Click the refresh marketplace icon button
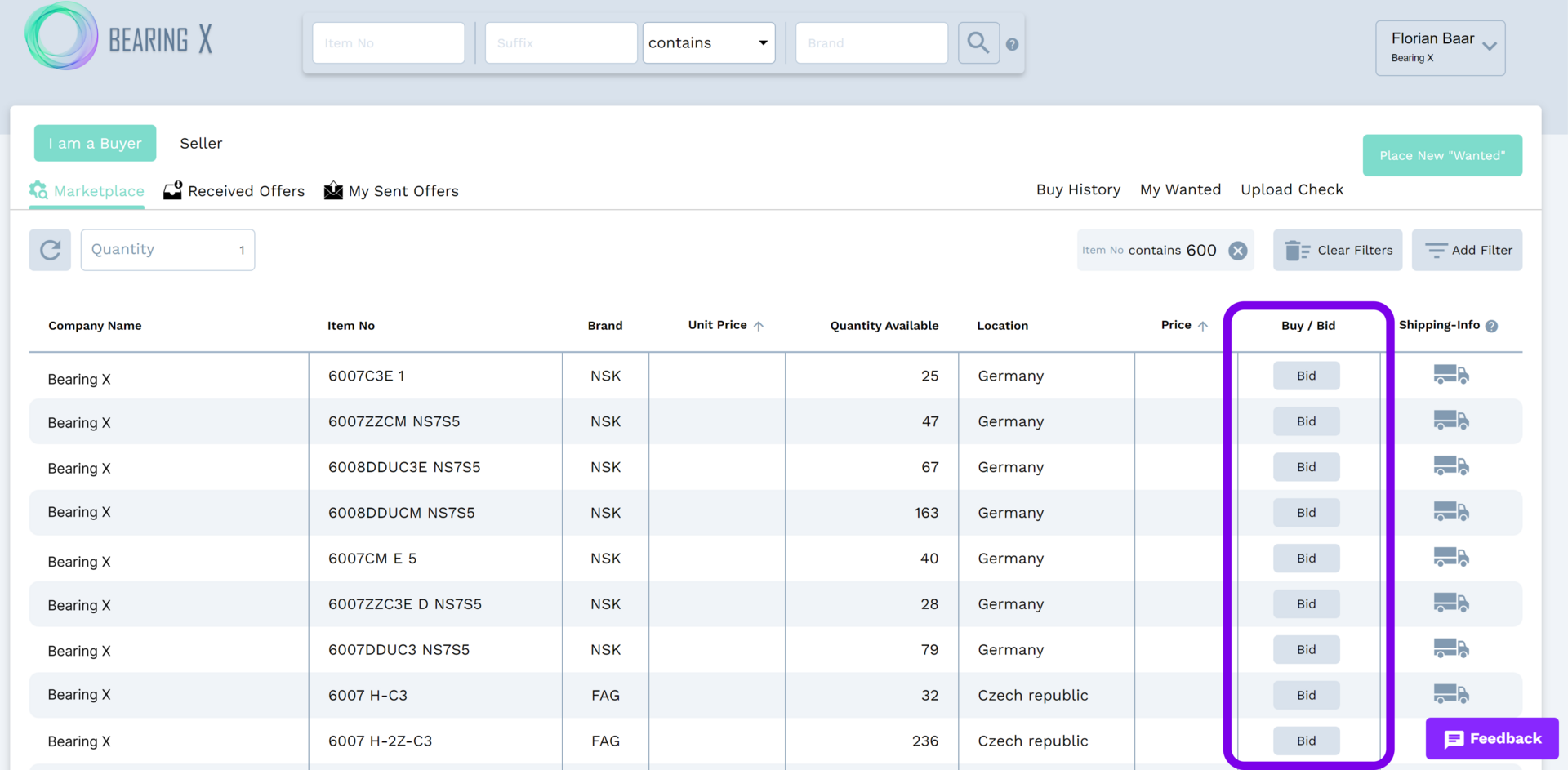Image resolution: width=1568 pixels, height=770 pixels. [x=50, y=250]
